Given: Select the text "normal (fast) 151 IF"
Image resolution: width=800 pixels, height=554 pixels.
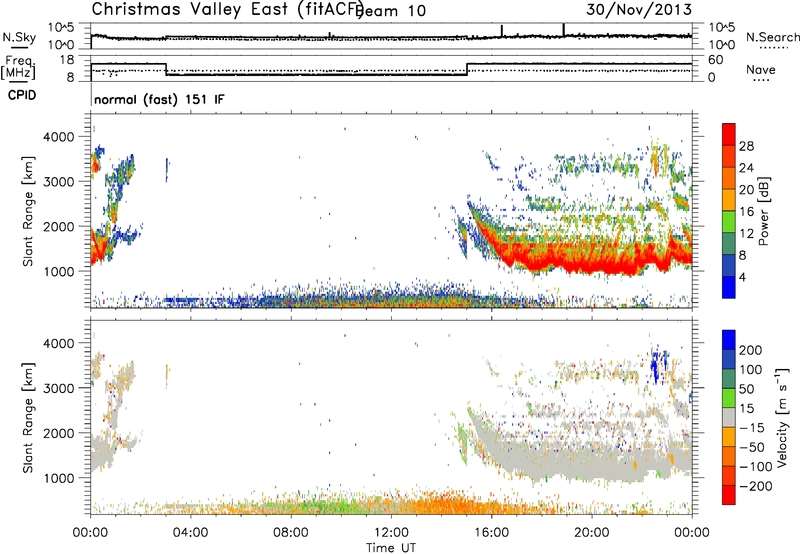Looking at the screenshot, I should [159, 99].
